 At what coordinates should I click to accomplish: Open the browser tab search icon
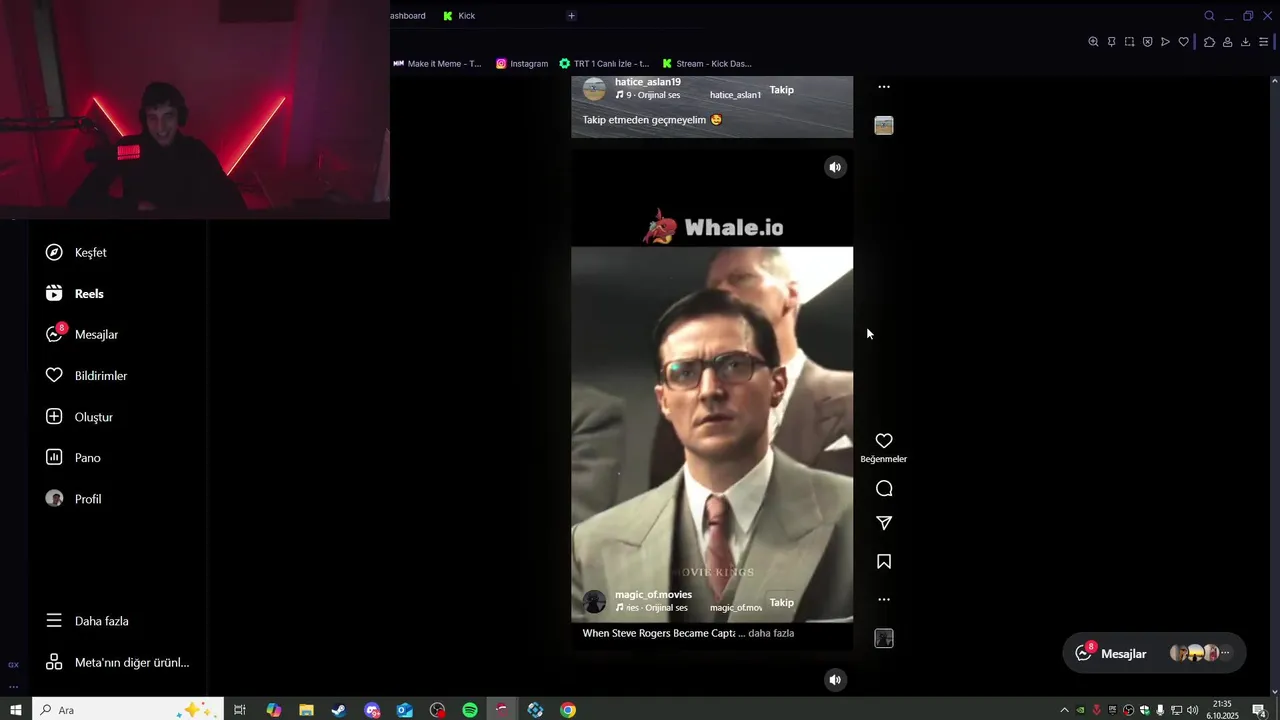coord(1209,16)
